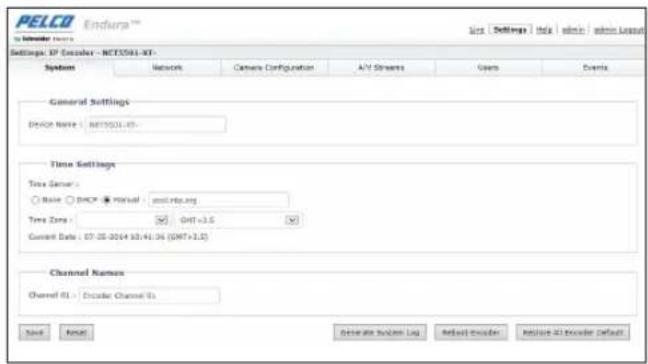The image size is (648, 364).
Task: Click Restore All Encoder Default button
Action: pos(573,333)
